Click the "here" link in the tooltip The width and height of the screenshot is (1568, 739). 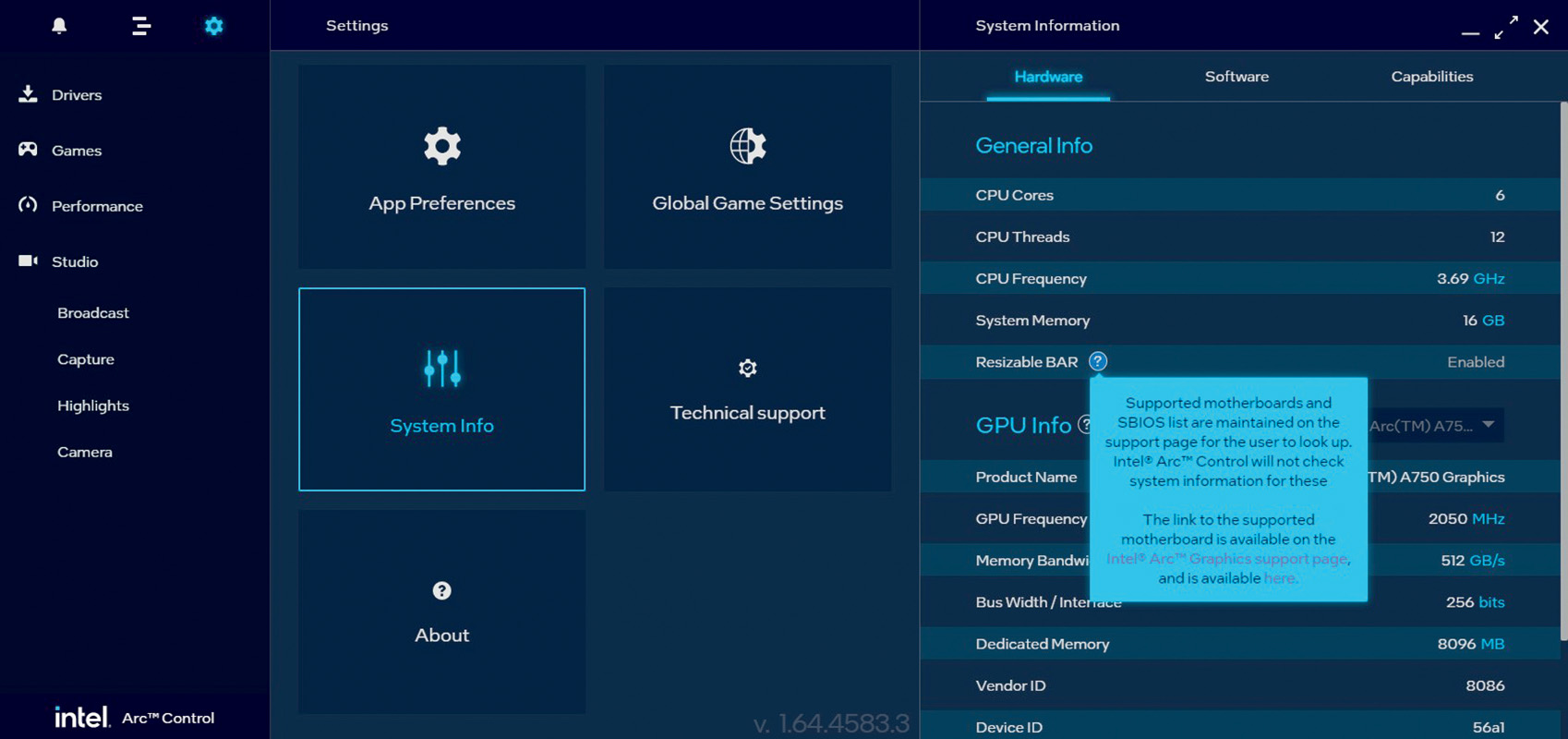1279,578
